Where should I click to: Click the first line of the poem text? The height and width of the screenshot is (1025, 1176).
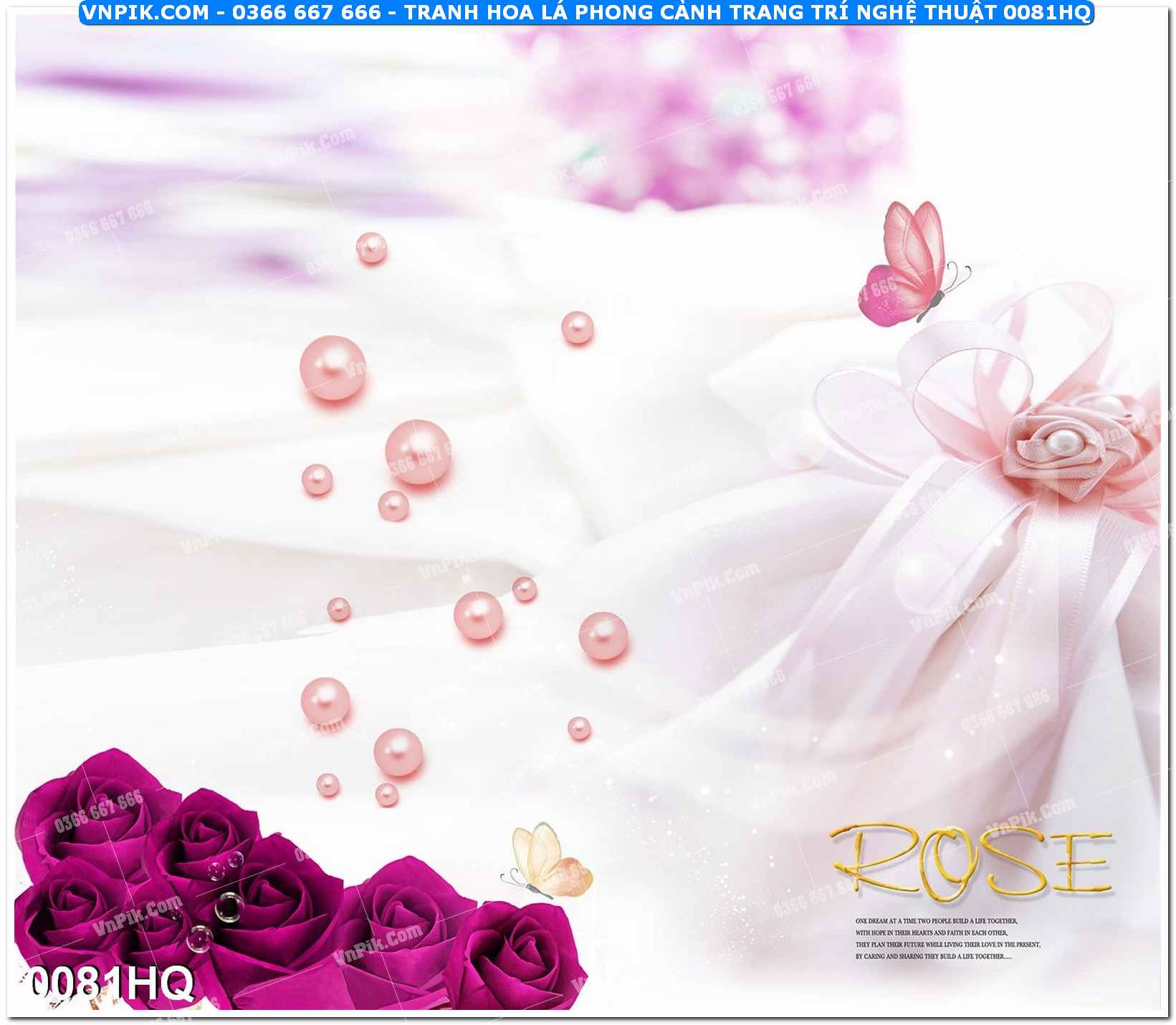coord(936,921)
